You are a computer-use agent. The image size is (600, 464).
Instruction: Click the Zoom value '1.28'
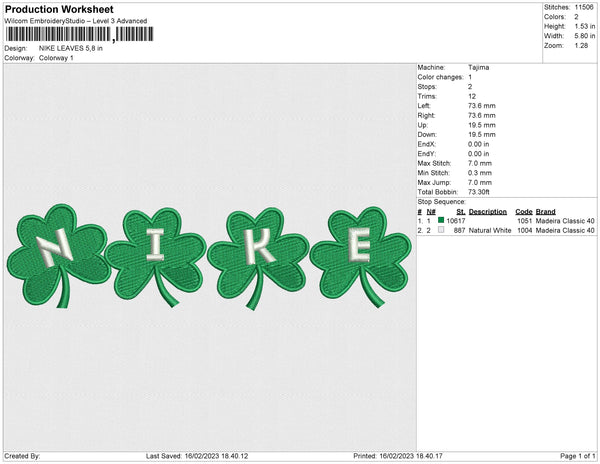pos(581,46)
